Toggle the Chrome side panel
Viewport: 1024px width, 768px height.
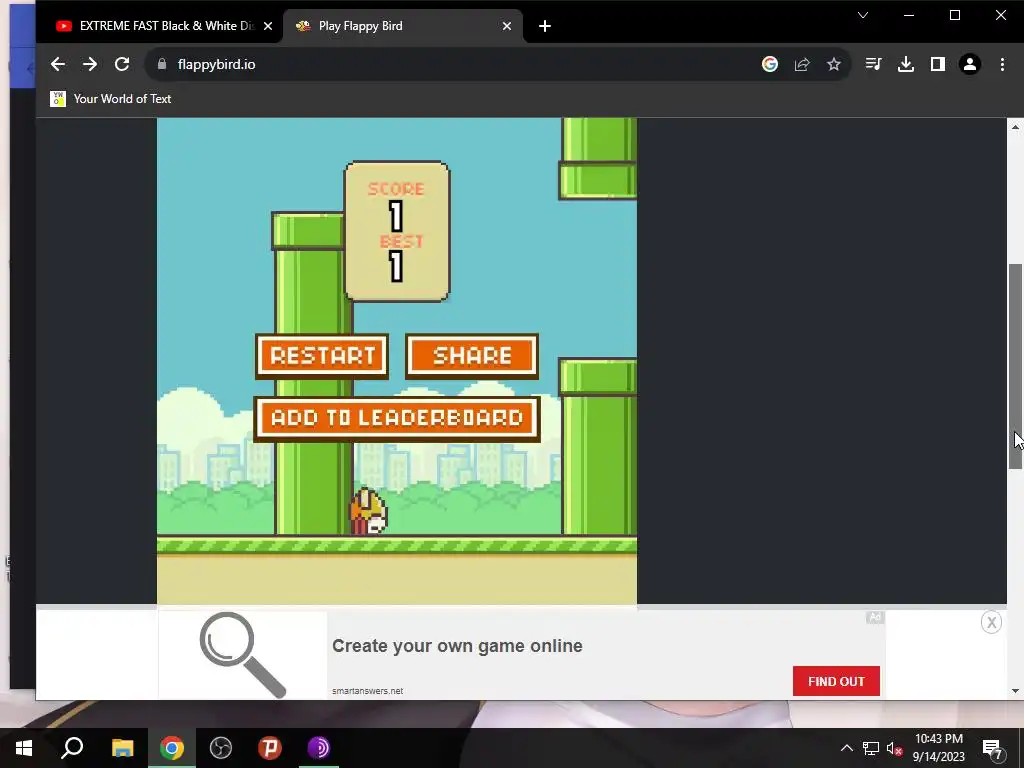coord(938,64)
